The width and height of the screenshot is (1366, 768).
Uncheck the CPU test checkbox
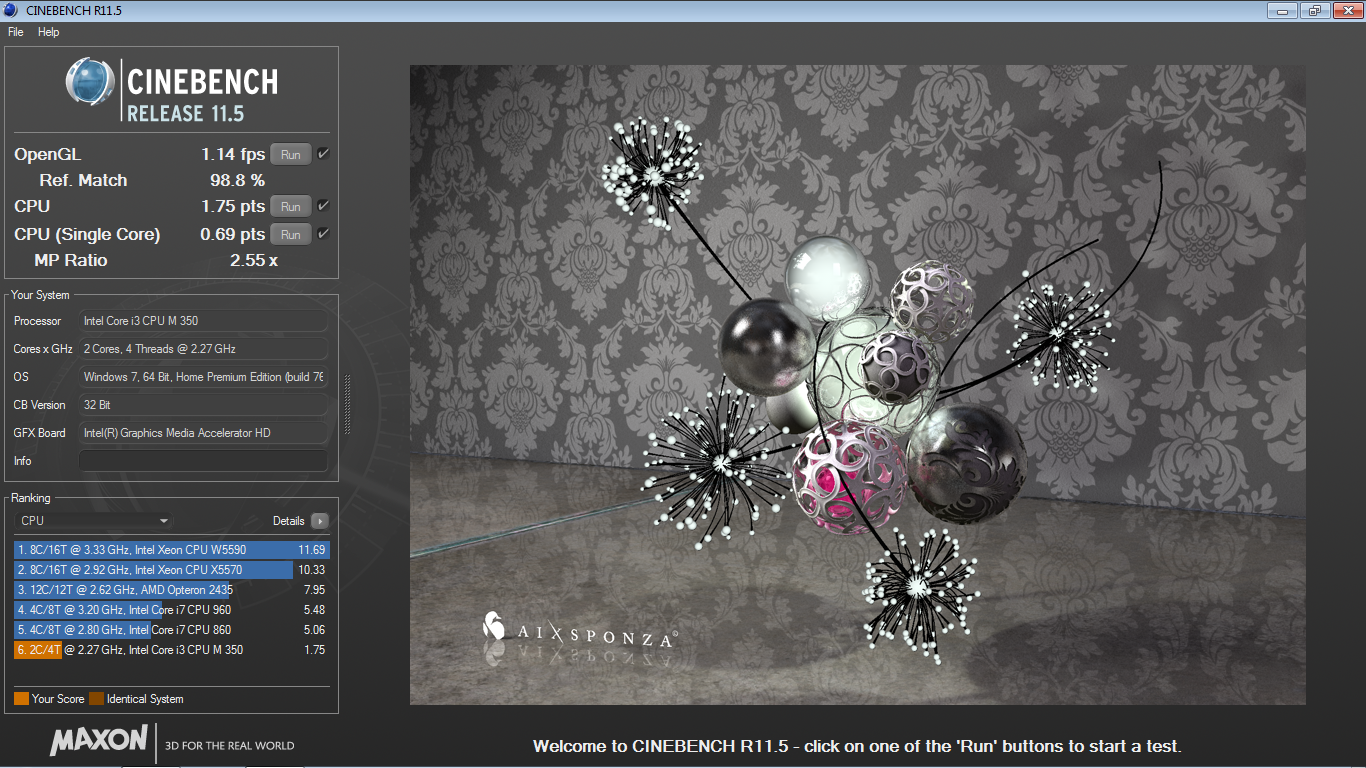click(323, 206)
